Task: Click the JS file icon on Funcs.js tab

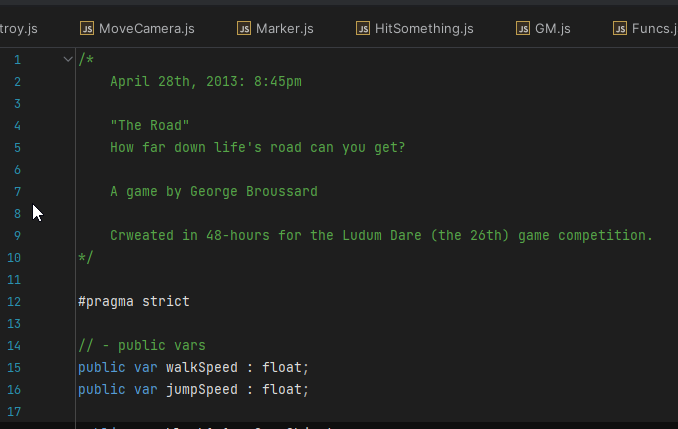Action: 620,29
